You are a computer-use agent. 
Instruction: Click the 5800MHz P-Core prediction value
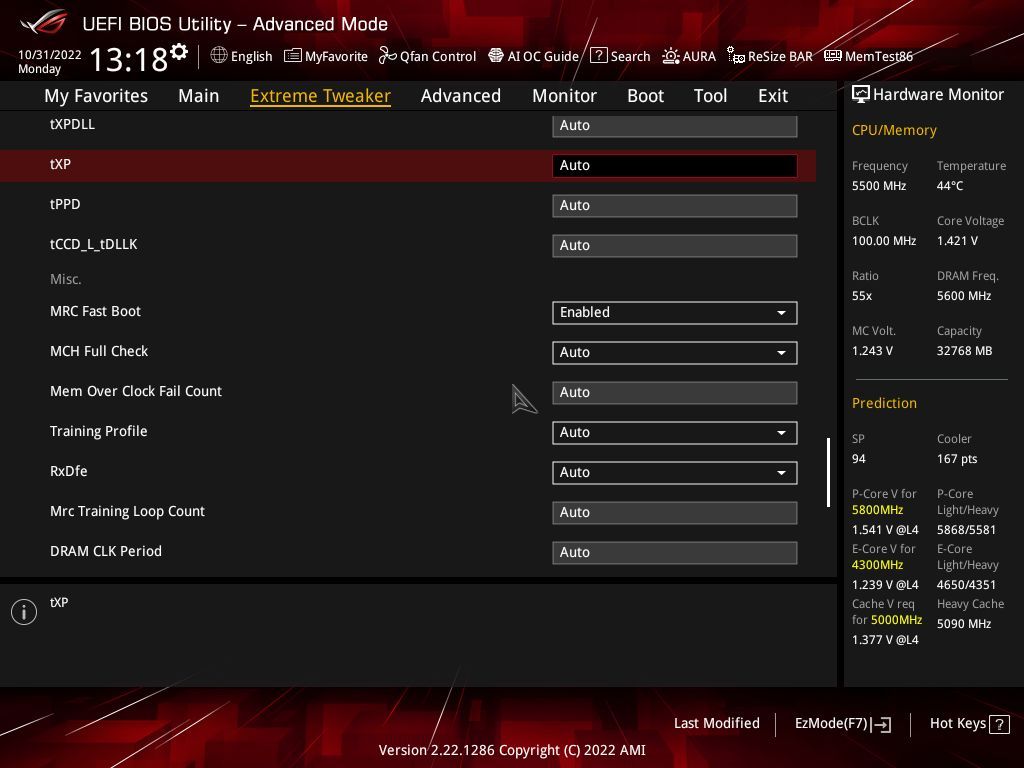(x=877, y=510)
